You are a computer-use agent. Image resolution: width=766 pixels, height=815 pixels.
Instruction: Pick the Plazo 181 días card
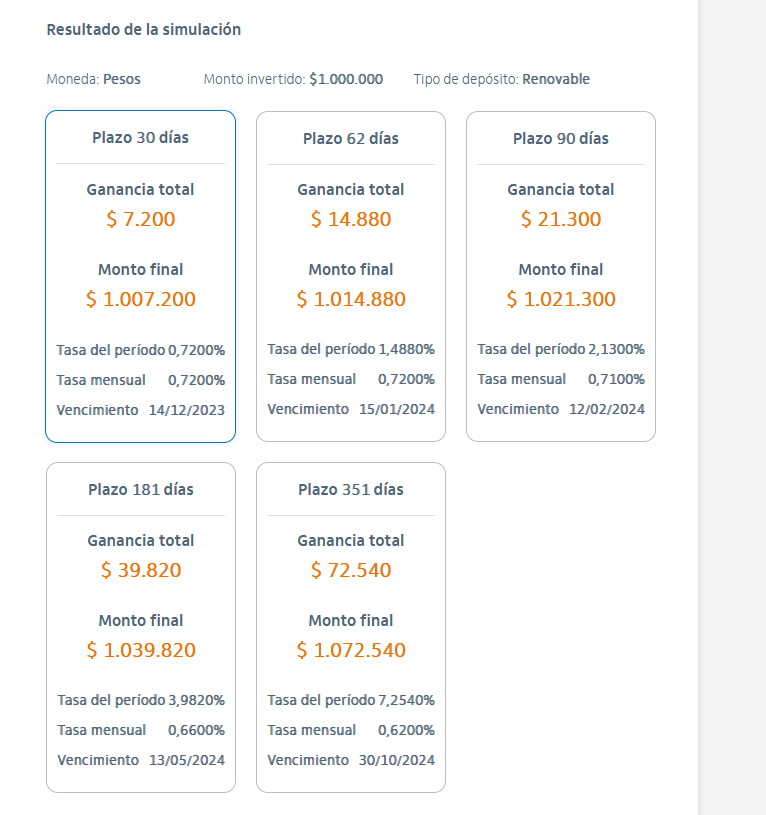pyautogui.click(x=140, y=490)
